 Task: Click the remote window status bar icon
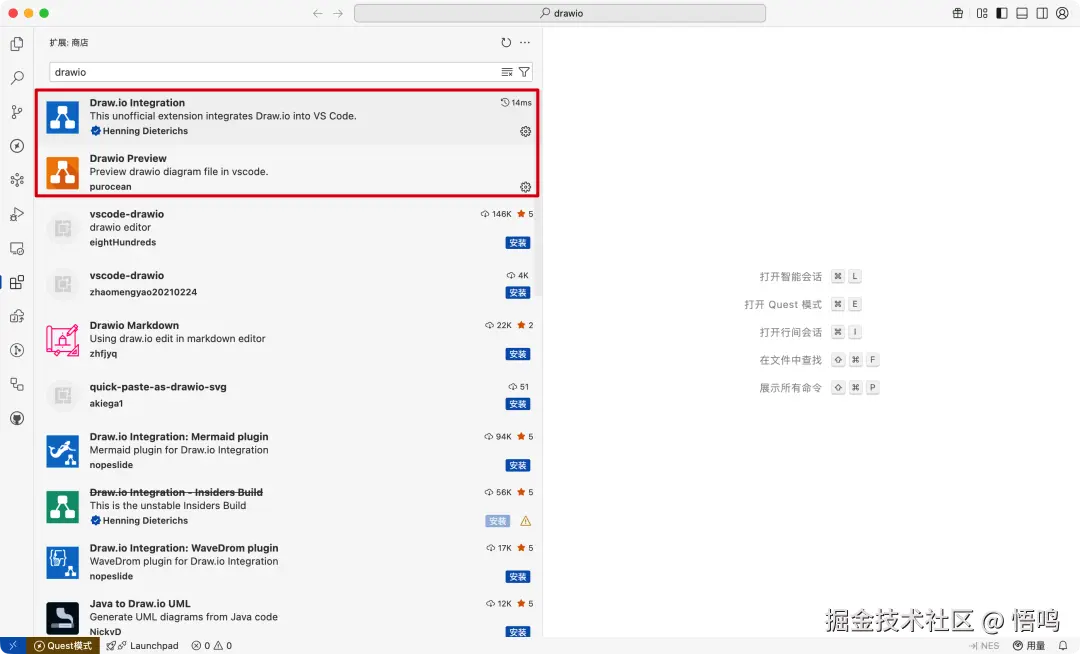pos(13,646)
